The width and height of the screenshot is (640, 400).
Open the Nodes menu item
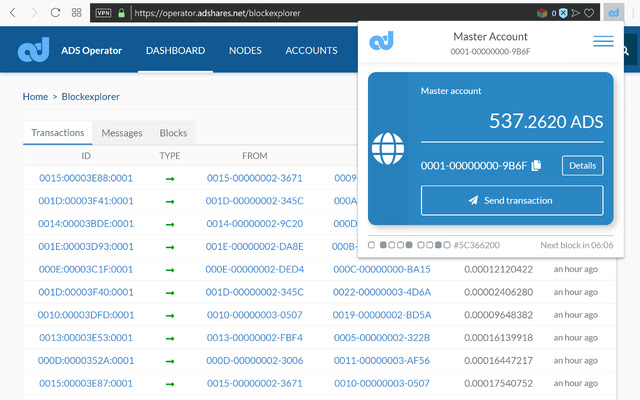[x=245, y=50]
